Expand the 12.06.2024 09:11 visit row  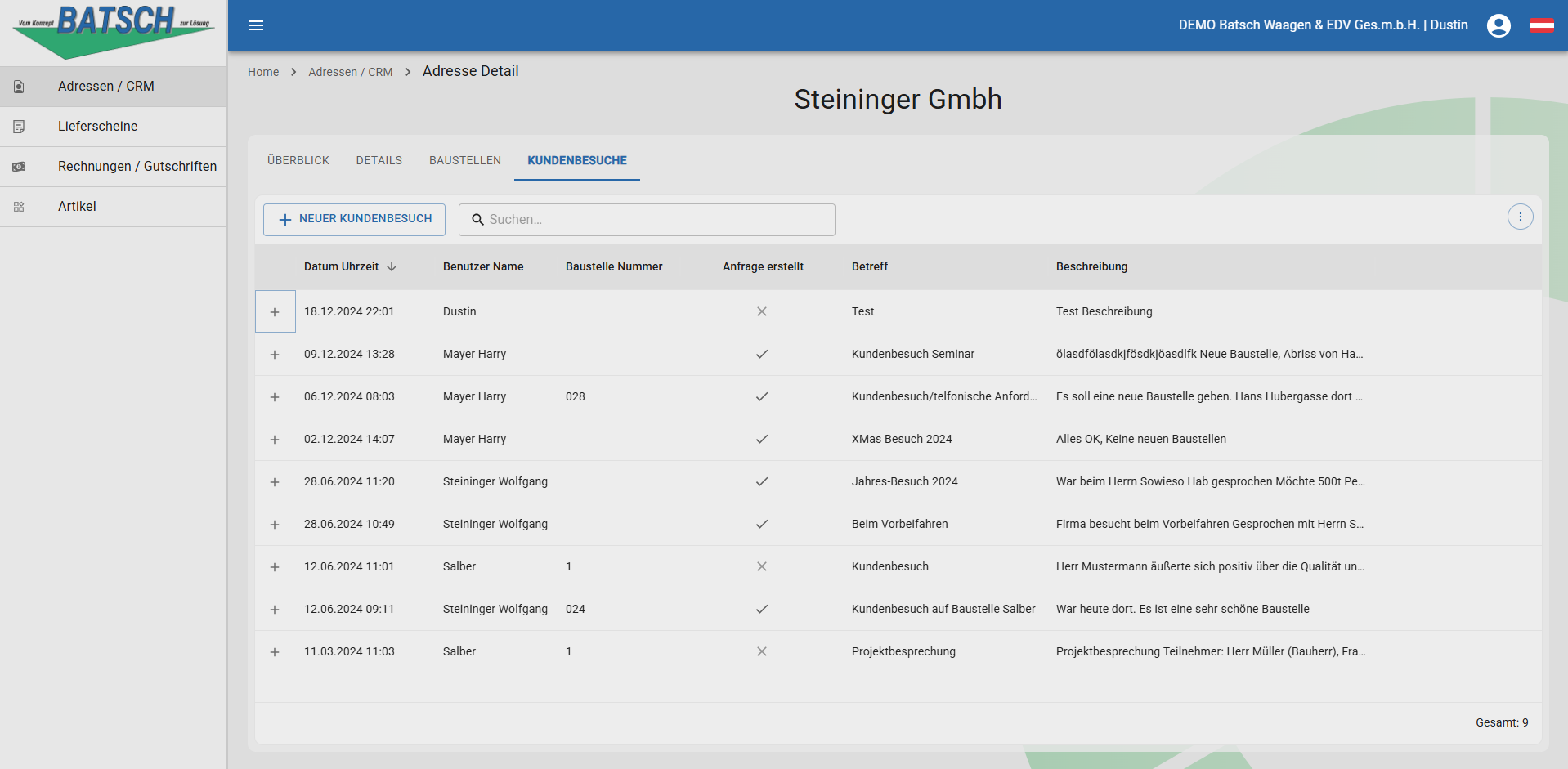pos(275,610)
